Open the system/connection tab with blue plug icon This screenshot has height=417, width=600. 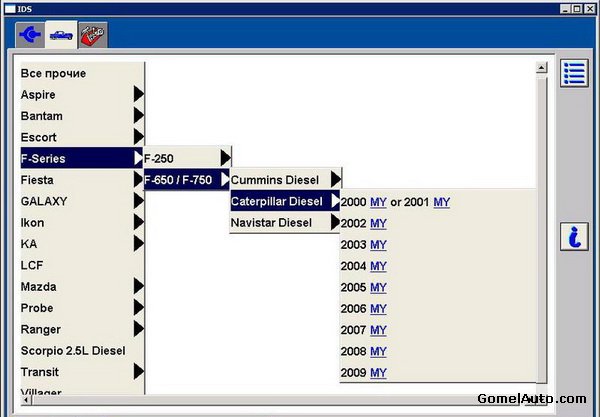[30, 35]
